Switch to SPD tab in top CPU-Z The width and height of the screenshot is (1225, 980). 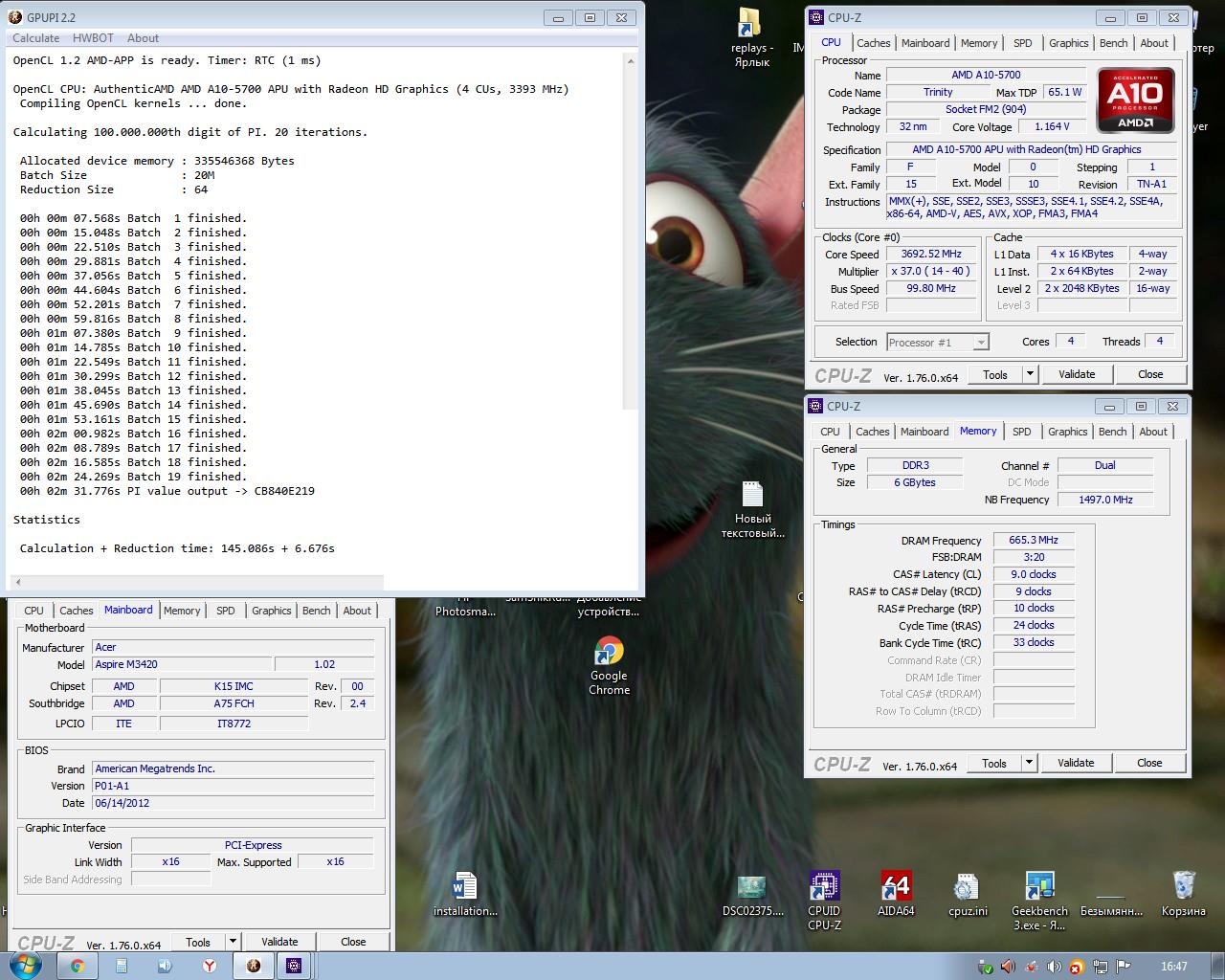(x=1023, y=43)
